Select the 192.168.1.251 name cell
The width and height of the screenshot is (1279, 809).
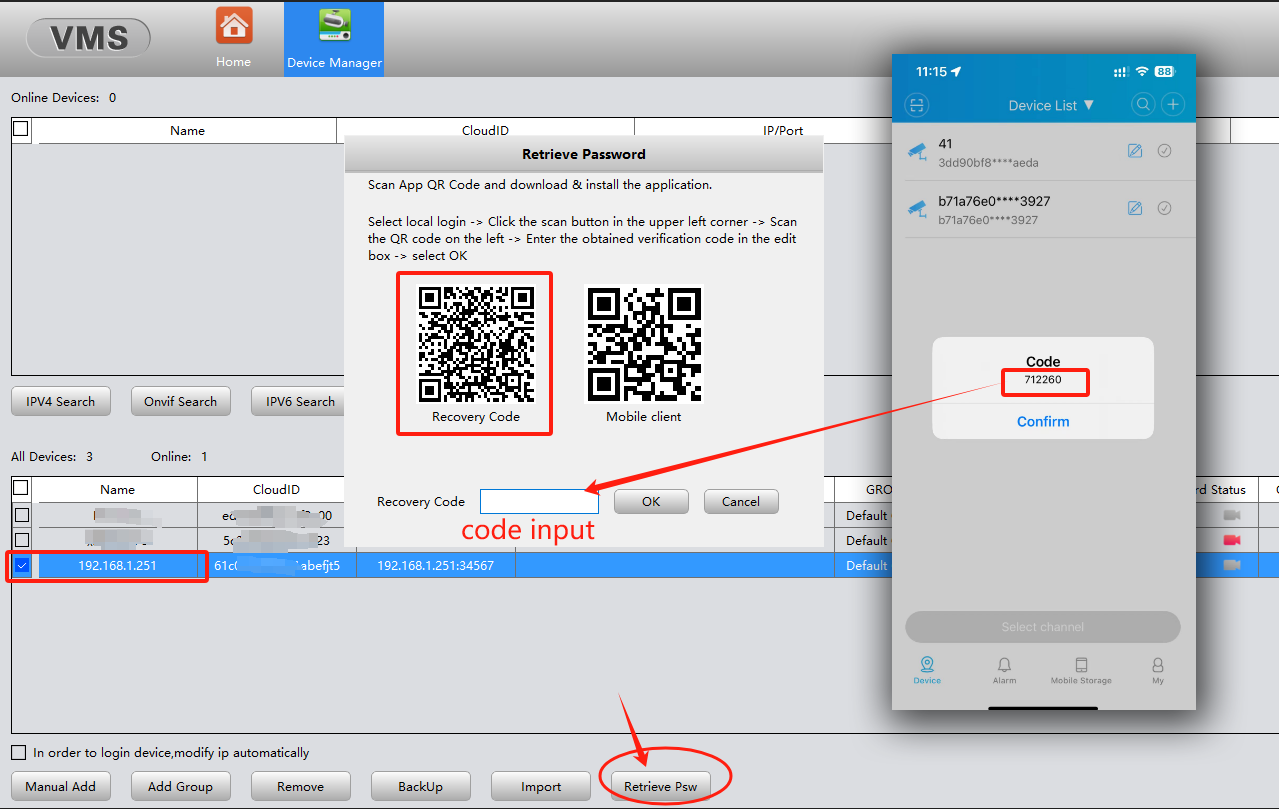tap(117, 565)
